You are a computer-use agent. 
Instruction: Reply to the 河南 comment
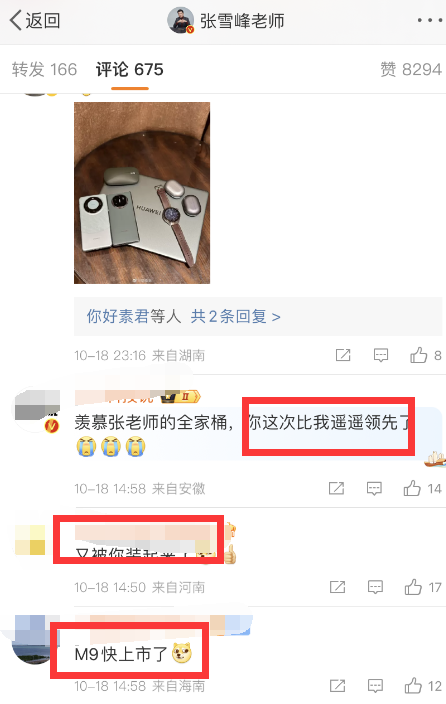tap(375, 587)
